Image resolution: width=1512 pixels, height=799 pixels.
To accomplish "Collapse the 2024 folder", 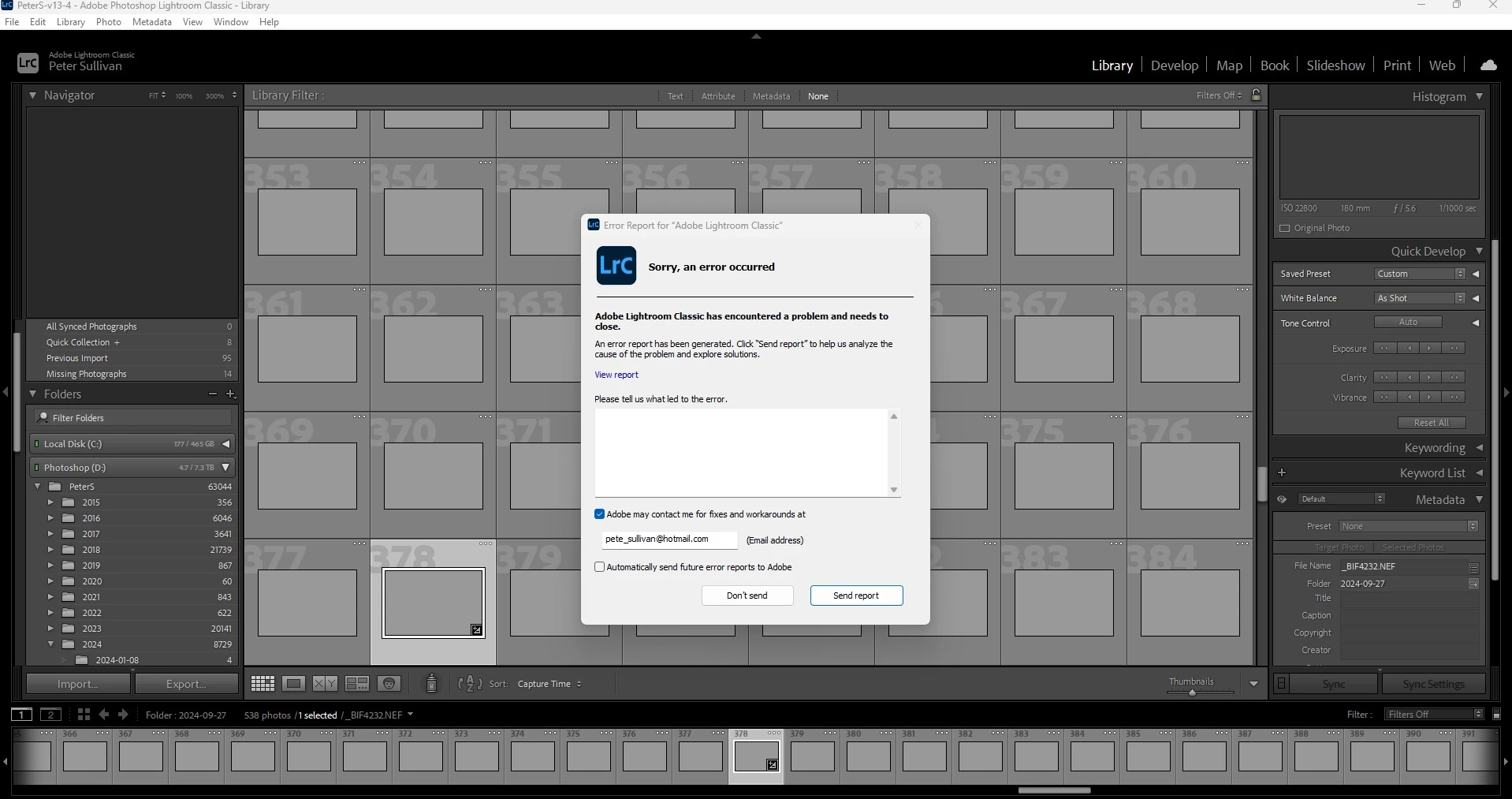I will point(50,644).
